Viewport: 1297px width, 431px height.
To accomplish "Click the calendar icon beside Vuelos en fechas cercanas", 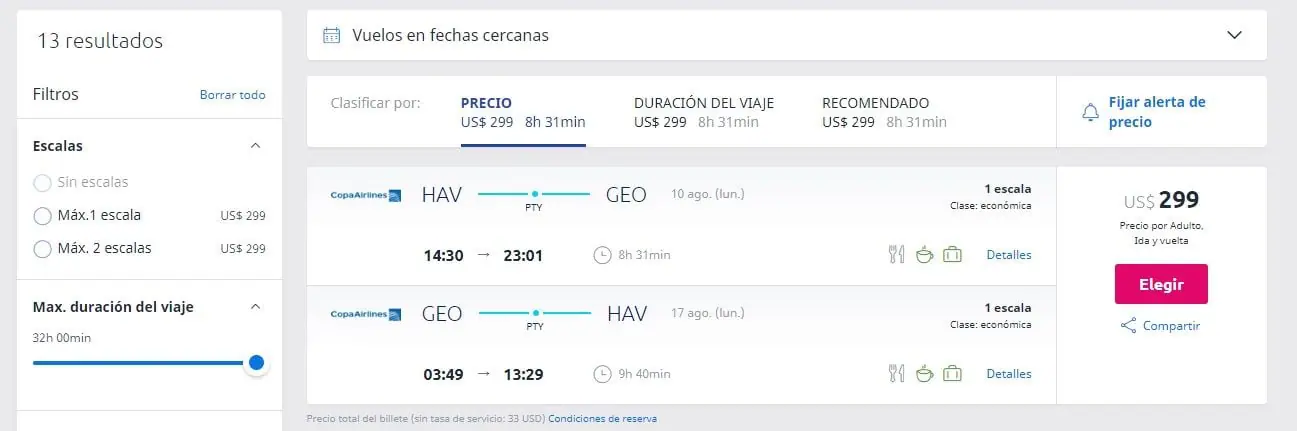I will tap(331, 36).
